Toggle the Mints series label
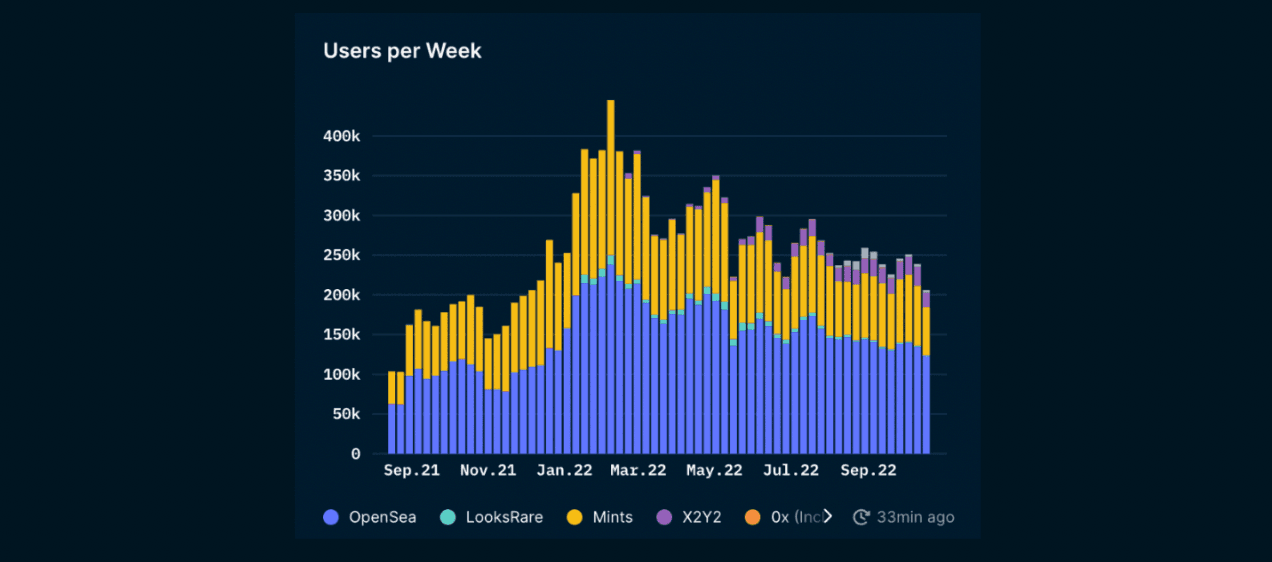The width and height of the screenshot is (1272, 562). click(x=612, y=517)
